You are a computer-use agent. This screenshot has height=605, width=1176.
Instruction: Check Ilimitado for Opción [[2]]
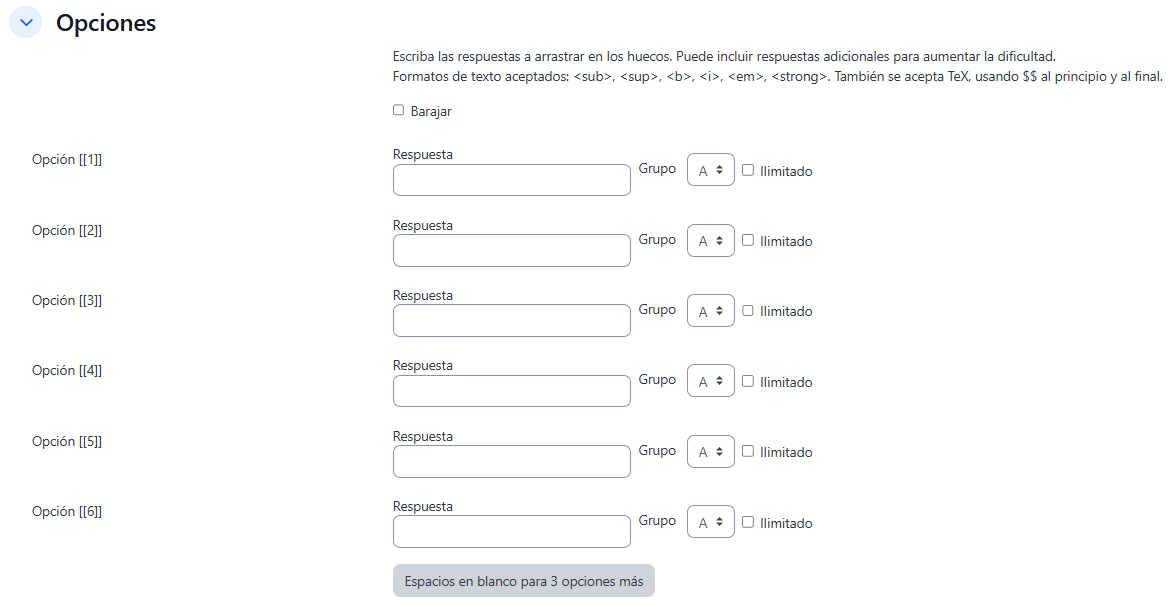[748, 240]
